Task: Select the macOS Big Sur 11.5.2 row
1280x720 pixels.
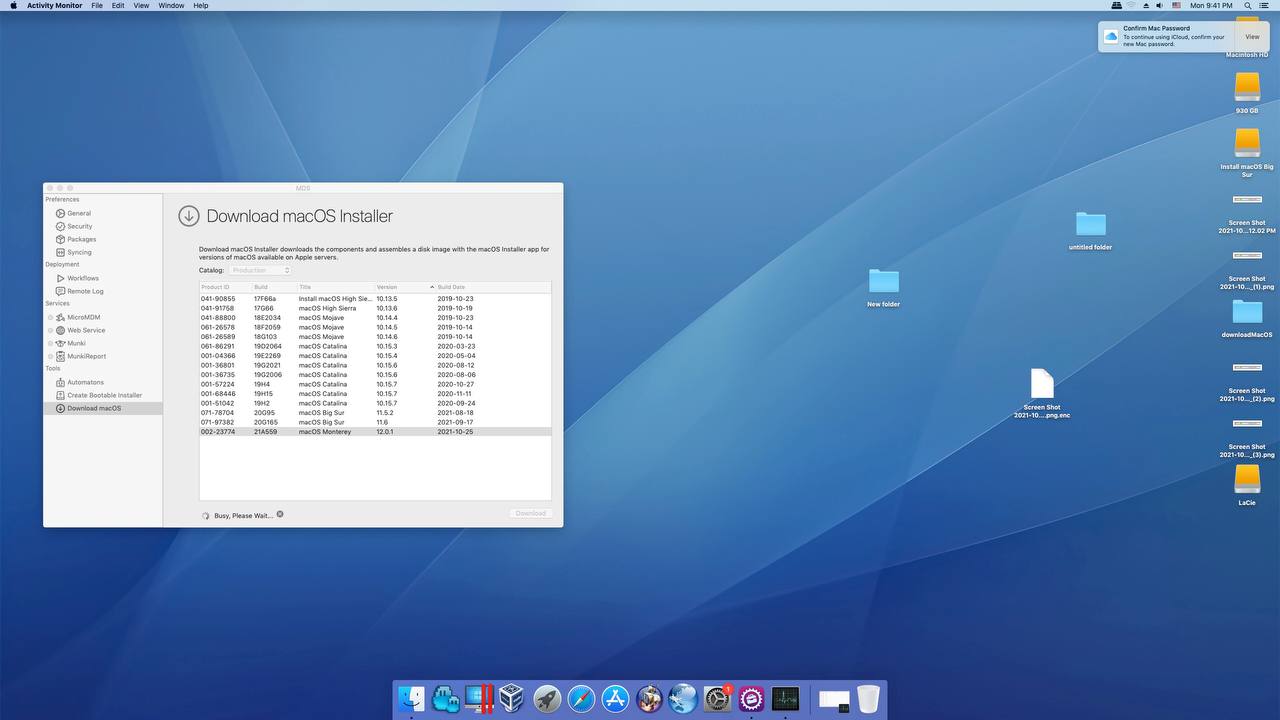Action: [375, 412]
